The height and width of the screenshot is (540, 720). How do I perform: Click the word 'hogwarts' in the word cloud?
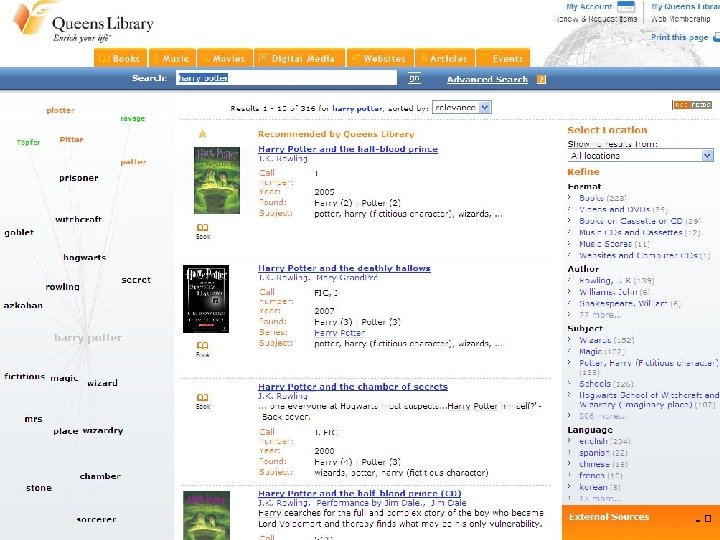click(x=84, y=258)
